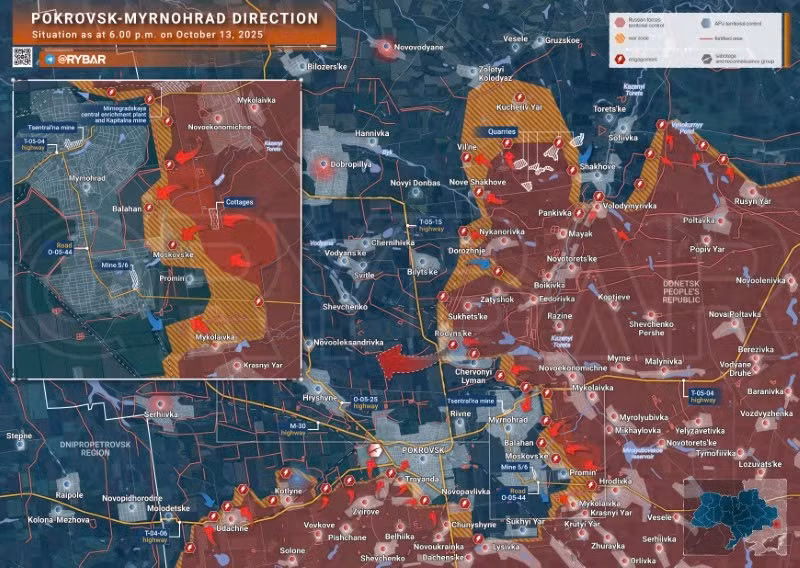Click the Zolotyi Kolodyaz label
The image size is (800, 568).
point(495,74)
